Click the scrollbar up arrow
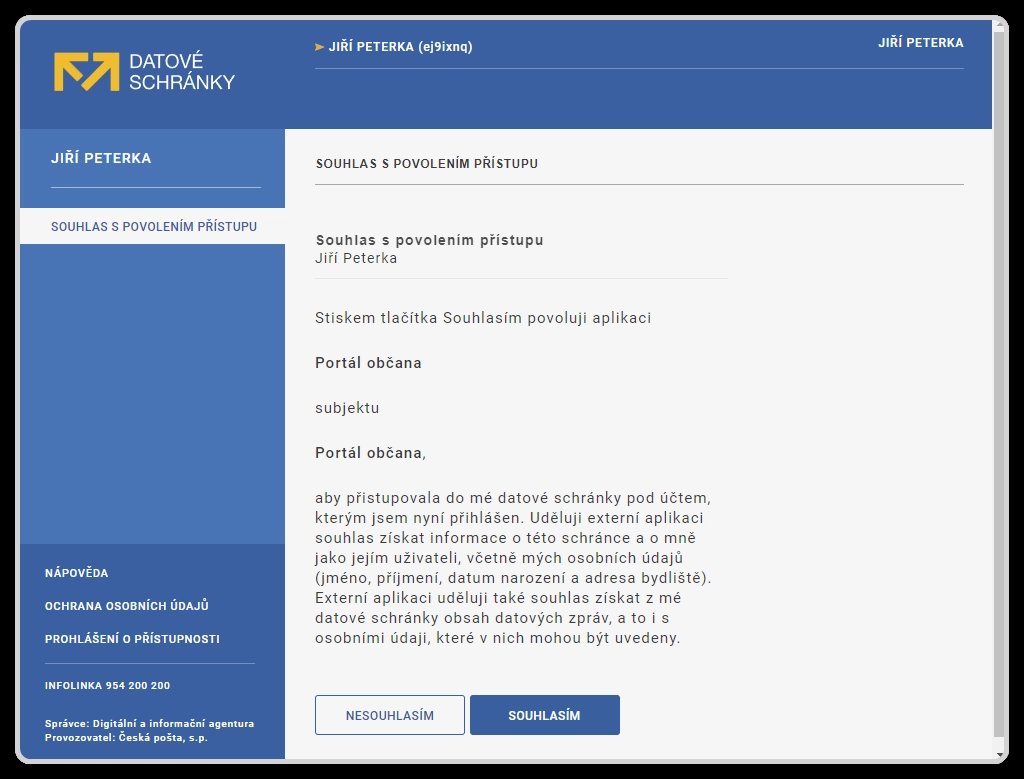Viewport: 1024px width, 779px height. coord(999,25)
